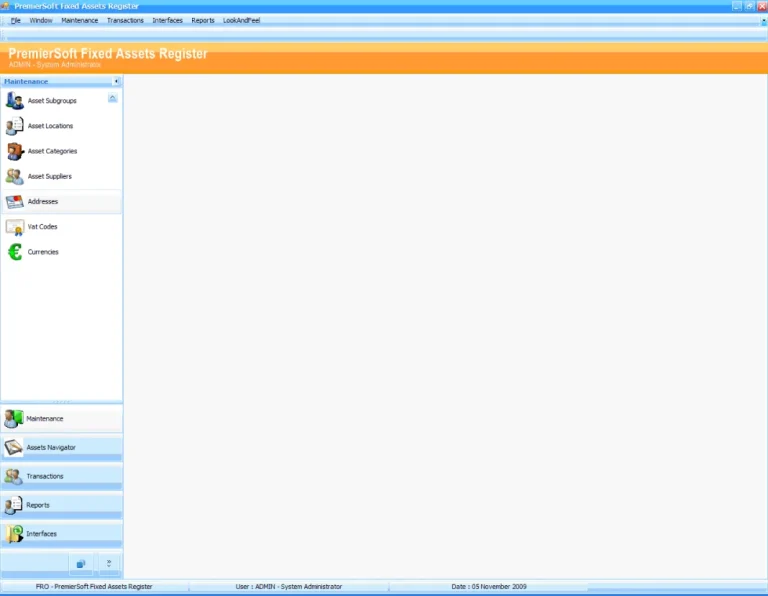The image size is (768, 596).
Task: Click the Asset Categories label
Action: pyautogui.click(x=52, y=151)
